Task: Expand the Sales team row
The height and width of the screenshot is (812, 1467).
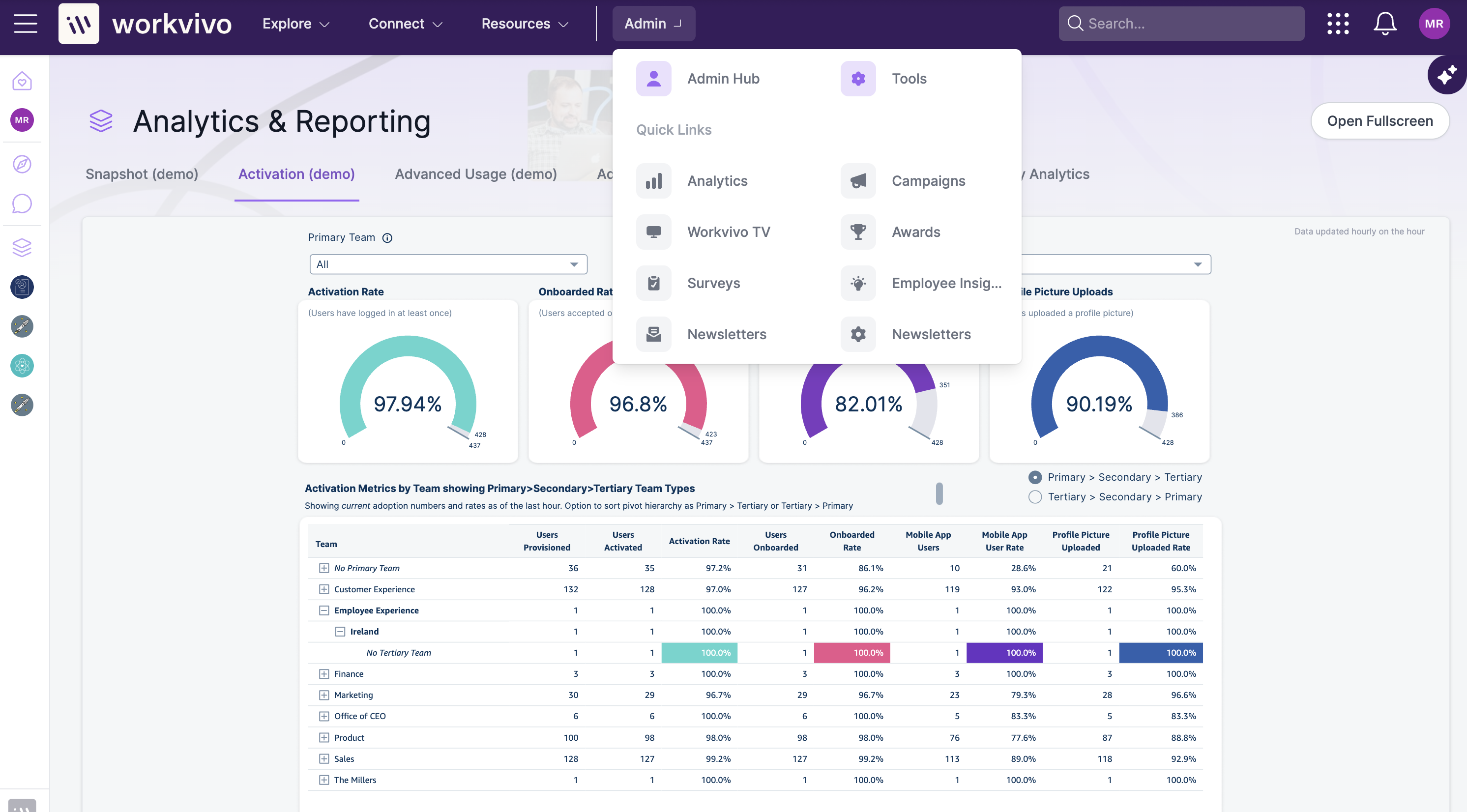Action: pyautogui.click(x=324, y=758)
